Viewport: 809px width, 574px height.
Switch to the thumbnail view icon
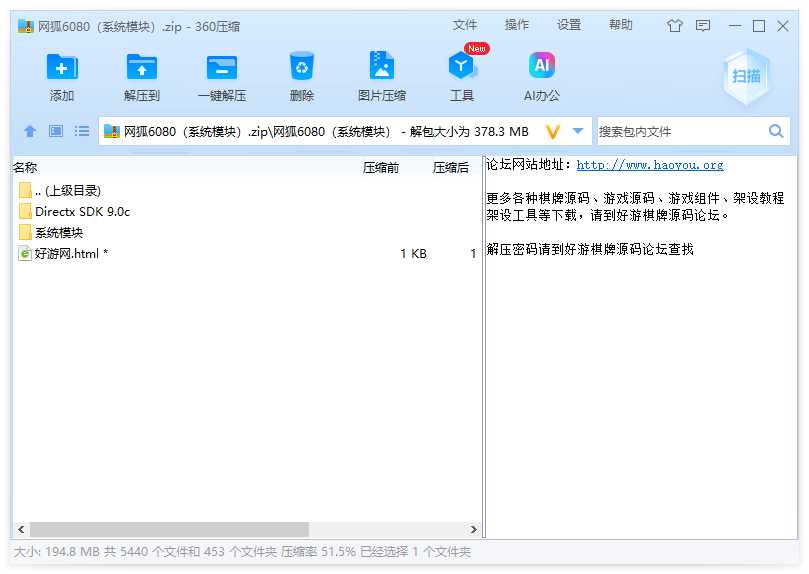(56, 131)
